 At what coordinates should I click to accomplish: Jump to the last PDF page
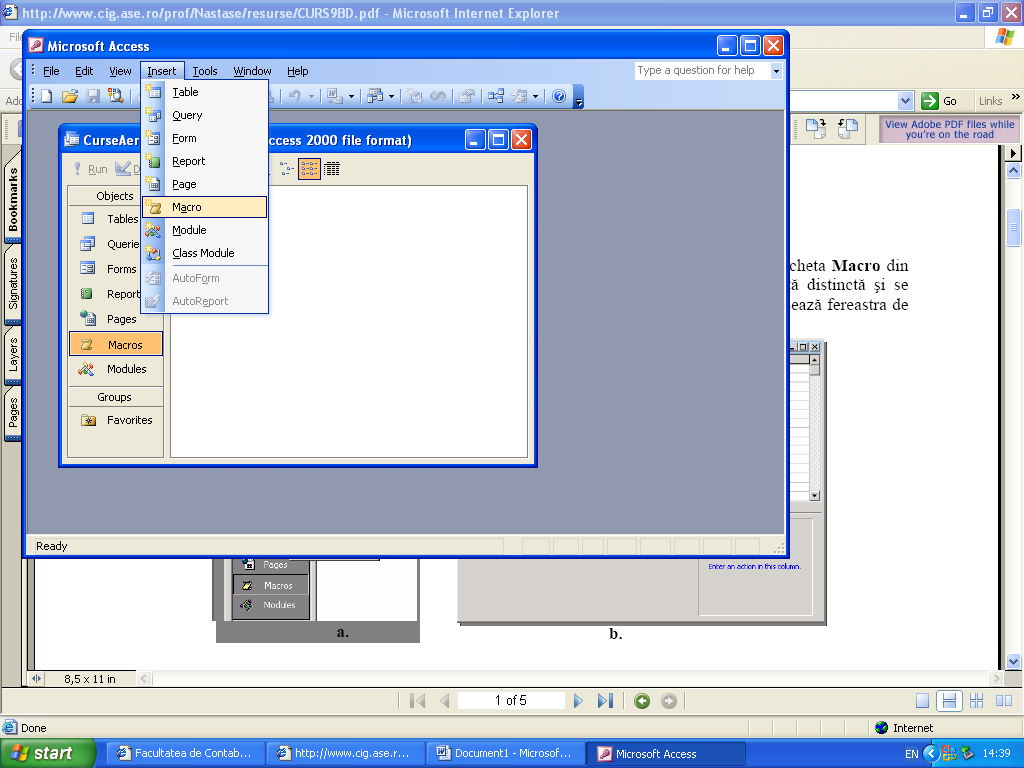605,701
